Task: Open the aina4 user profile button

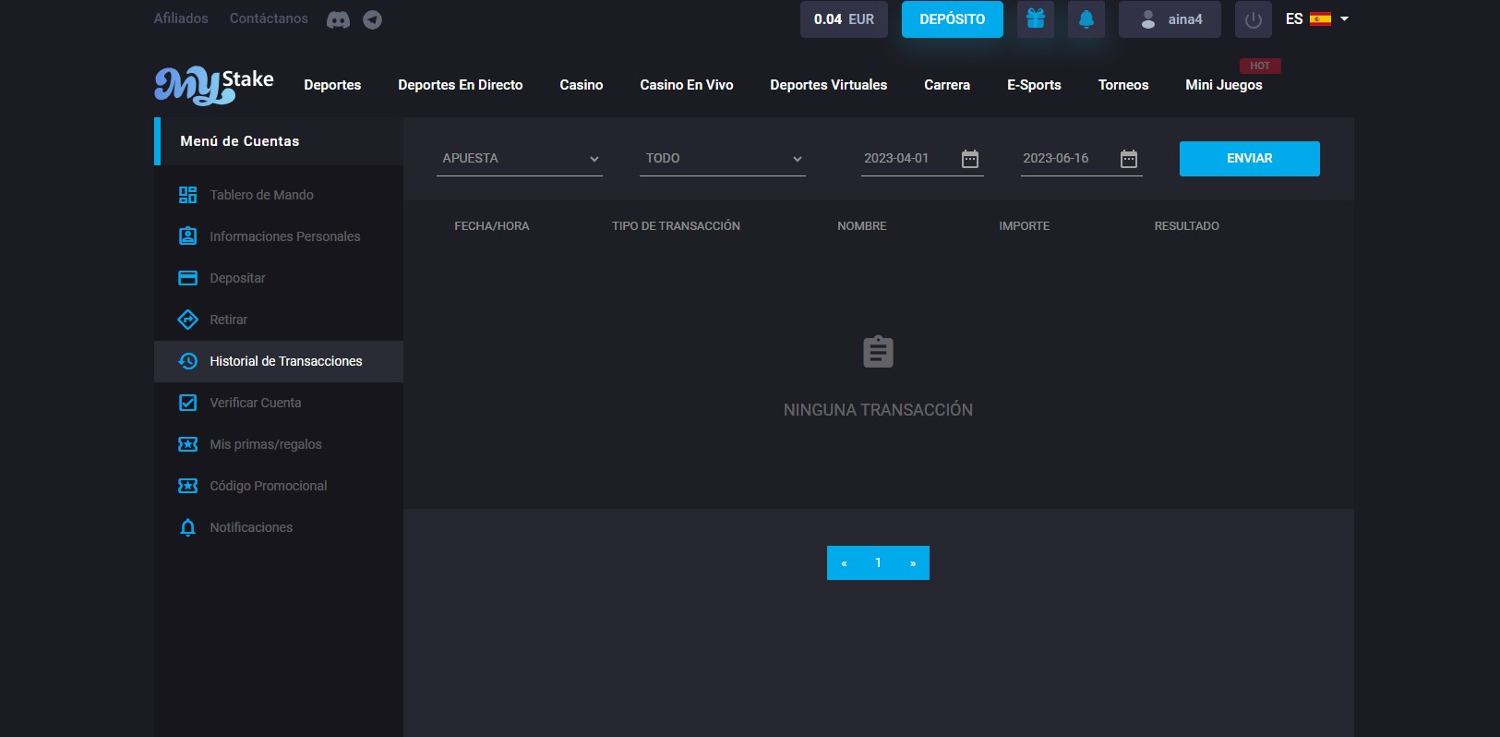Action: [1169, 19]
